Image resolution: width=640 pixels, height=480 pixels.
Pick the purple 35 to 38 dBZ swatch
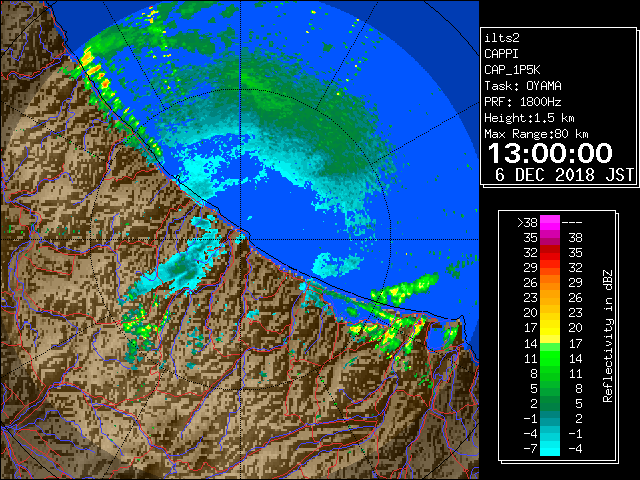click(x=550, y=238)
